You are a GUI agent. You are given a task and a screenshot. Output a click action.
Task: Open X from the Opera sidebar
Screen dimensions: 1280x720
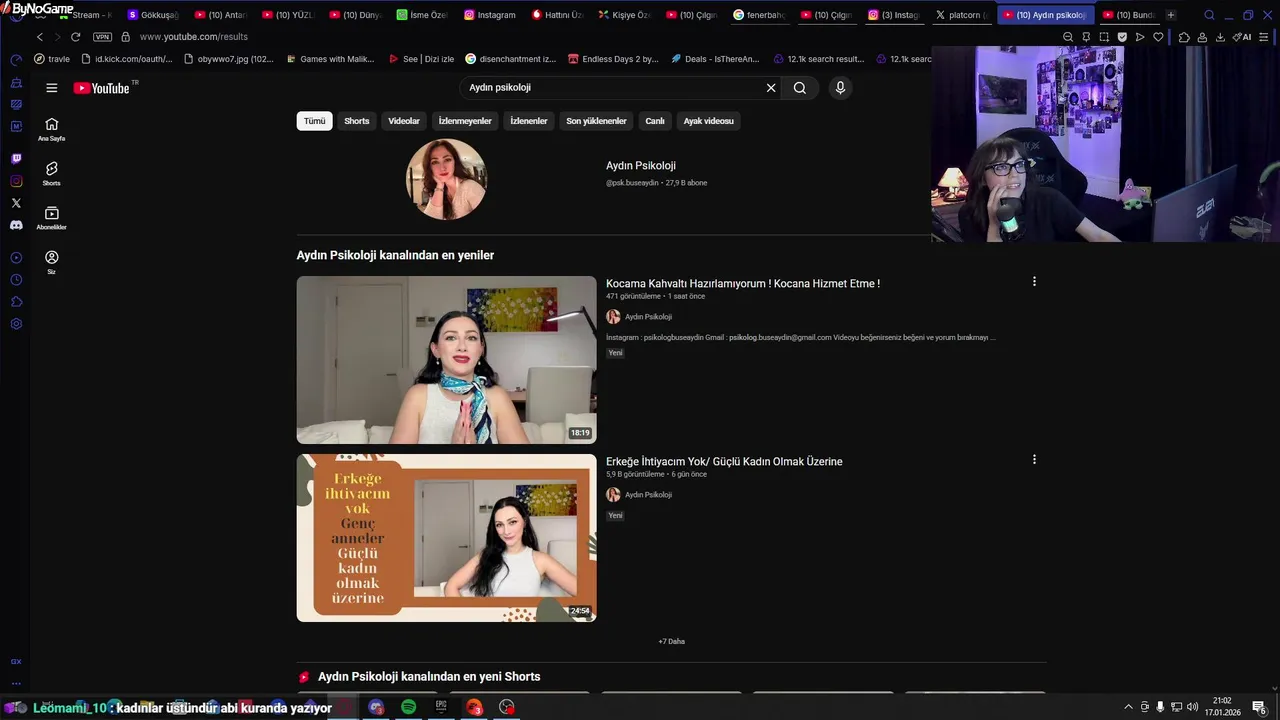pyautogui.click(x=16, y=203)
